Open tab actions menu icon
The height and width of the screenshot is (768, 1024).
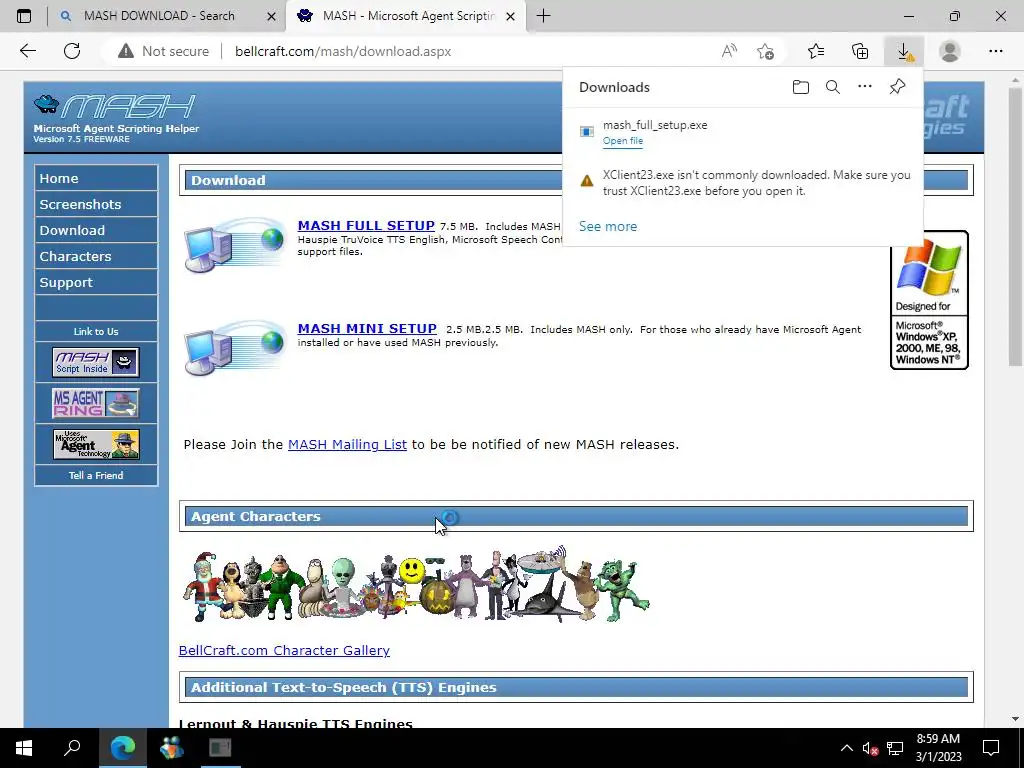point(24,16)
